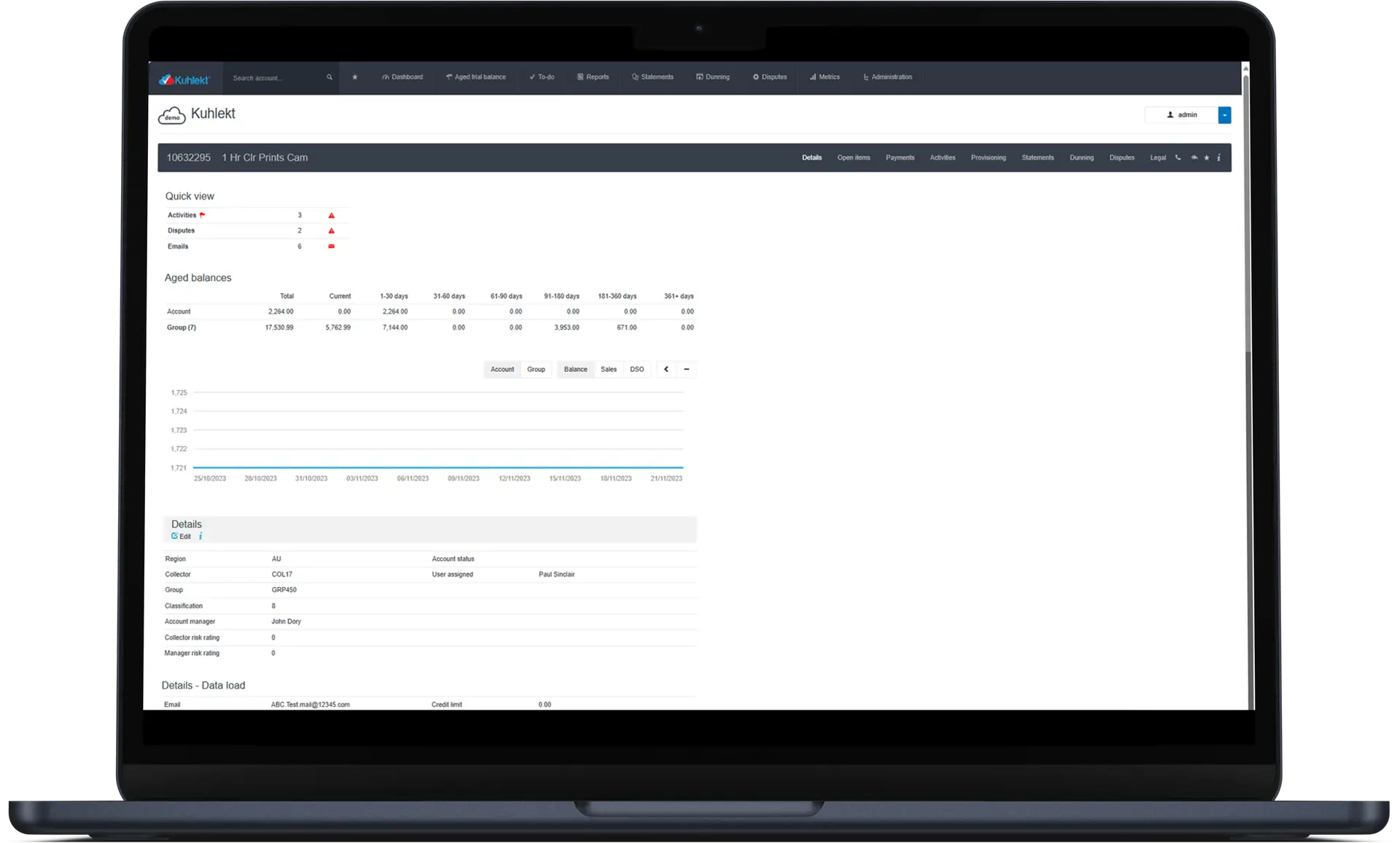Toggle the Group balance view button

[536, 369]
